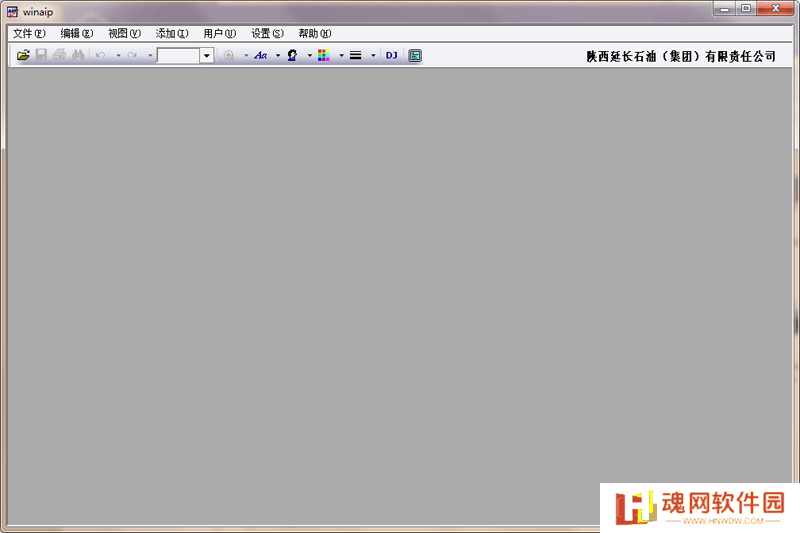Screen dimensions: 800x533
Task: Click the Aa font style icon
Action: click(261, 55)
